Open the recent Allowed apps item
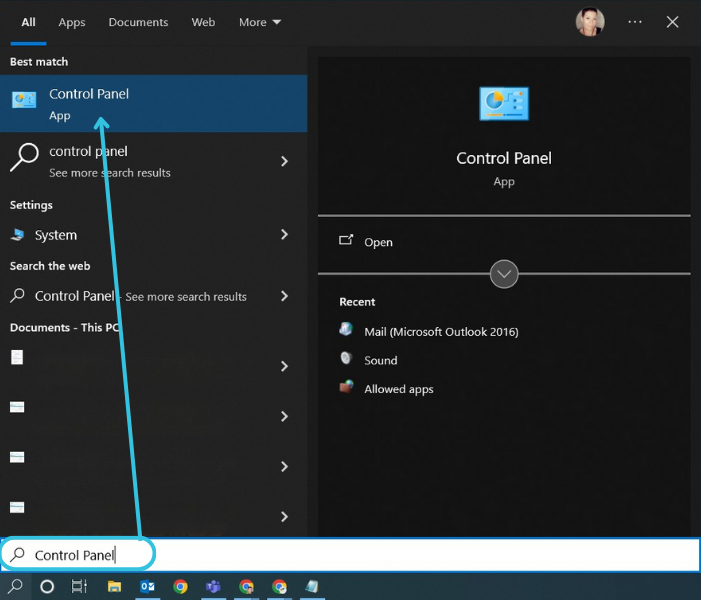Screen dimensions: 701x600 pyautogui.click(x=398, y=389)
